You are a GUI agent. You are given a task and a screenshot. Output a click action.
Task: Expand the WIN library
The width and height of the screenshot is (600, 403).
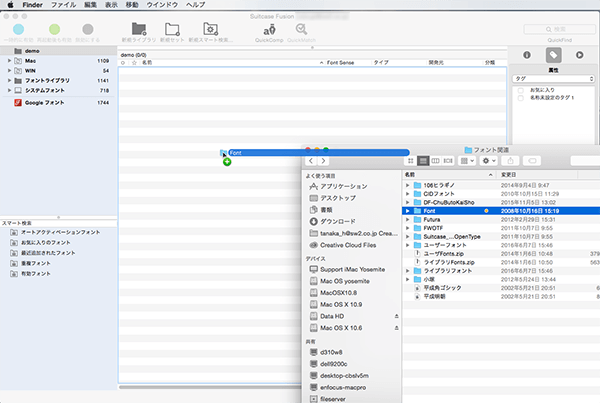pyautogui.click(x=10, y=71)
